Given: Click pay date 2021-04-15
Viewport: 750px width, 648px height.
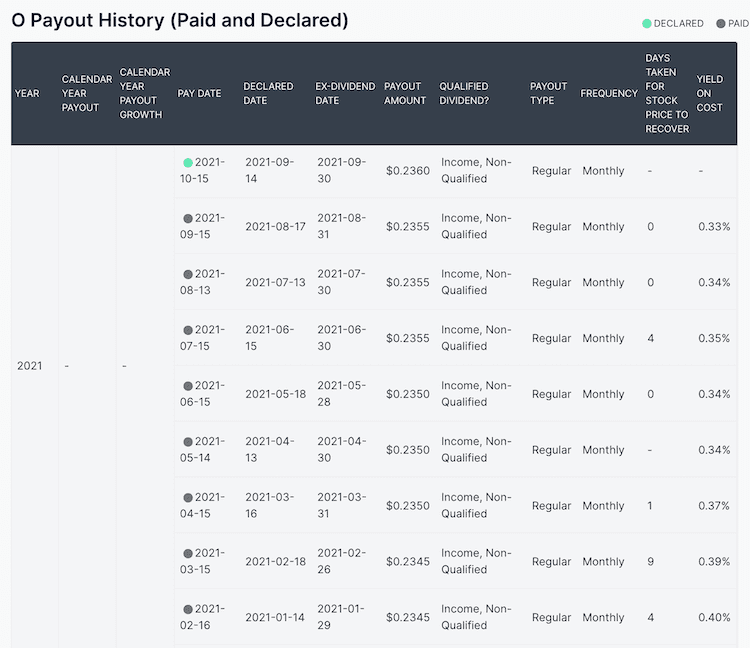Looking at the screenshot, I should coord(202,505).
